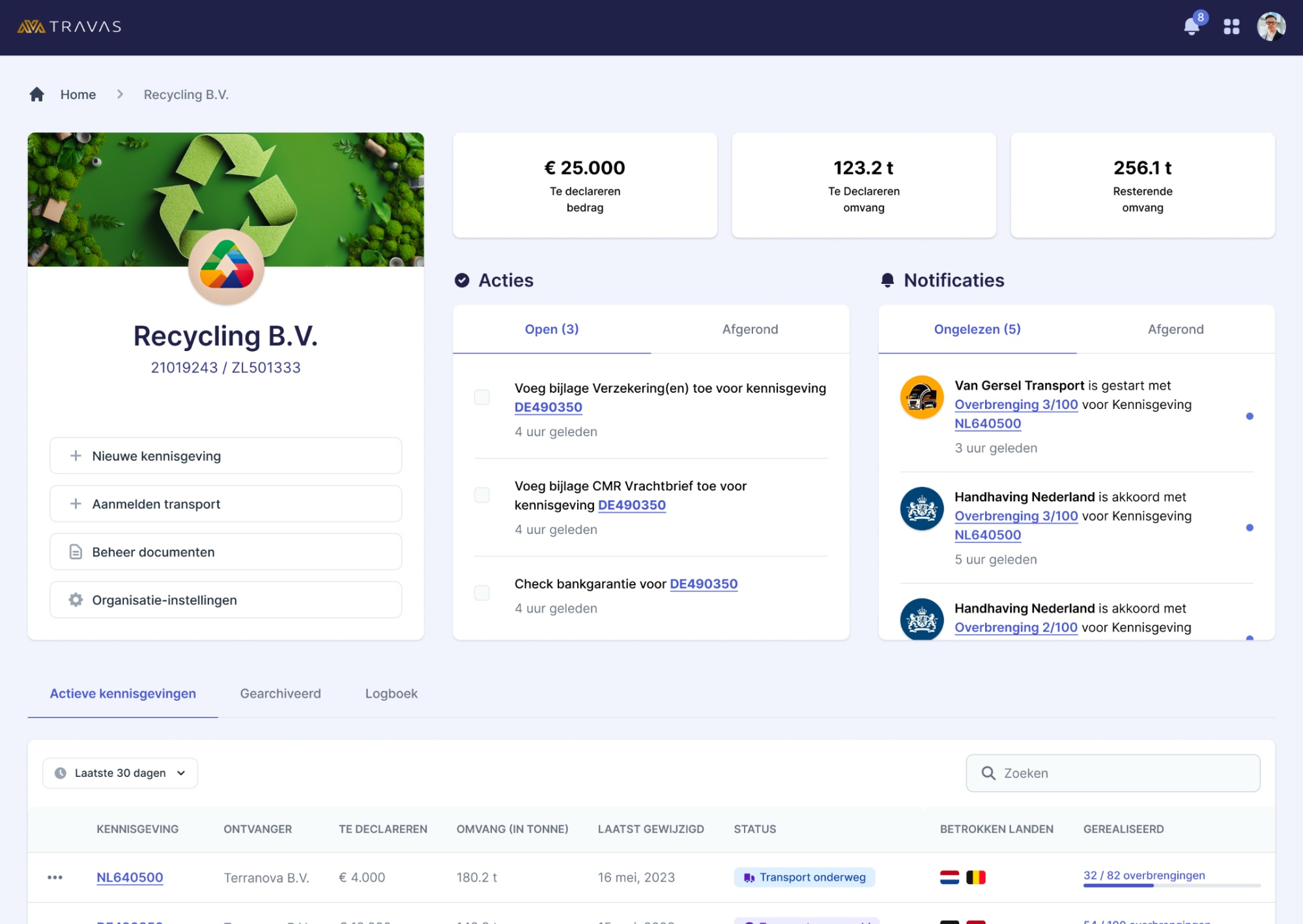This screenshot has height=924, width=1316.
Task: Click the Terranova B.V. cell
Action: tap(269, 886)
